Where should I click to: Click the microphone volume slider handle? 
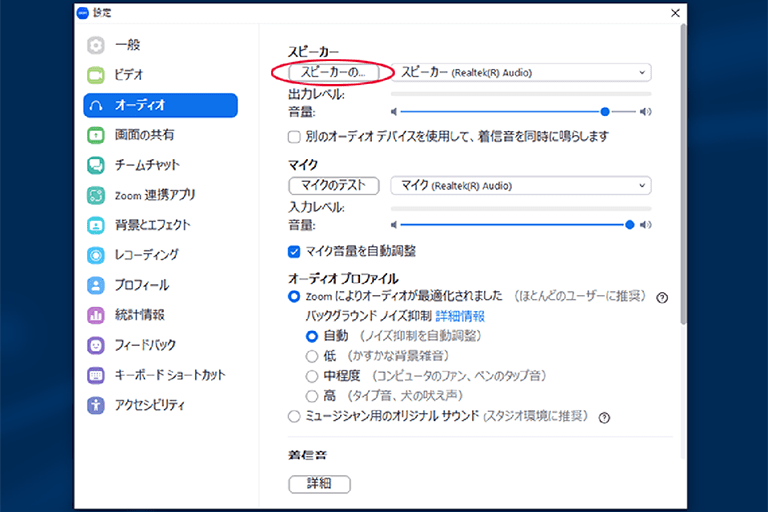(630, 225)
